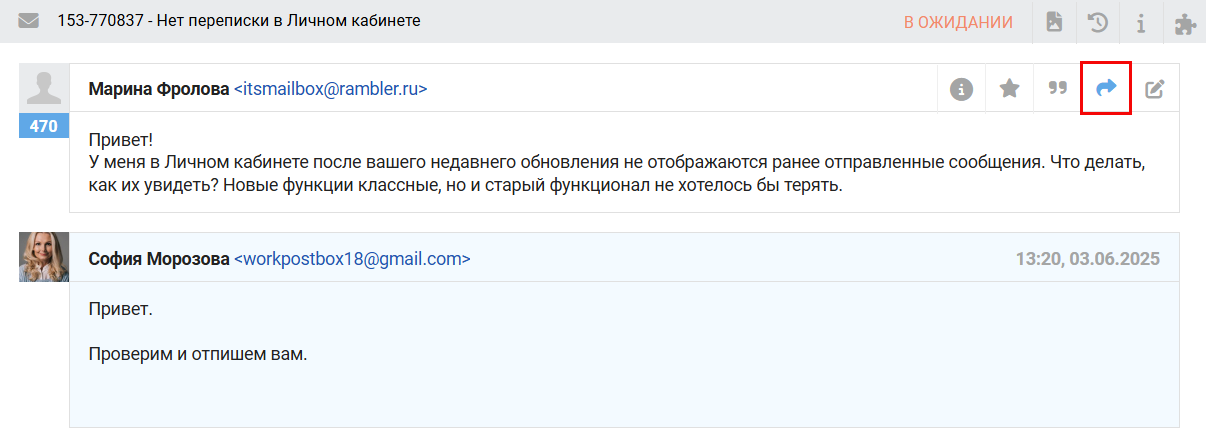The height and width of the screenshot is (446, 1206).
Task: Star Марина Фролова's message
Action: pos(1010,89)
